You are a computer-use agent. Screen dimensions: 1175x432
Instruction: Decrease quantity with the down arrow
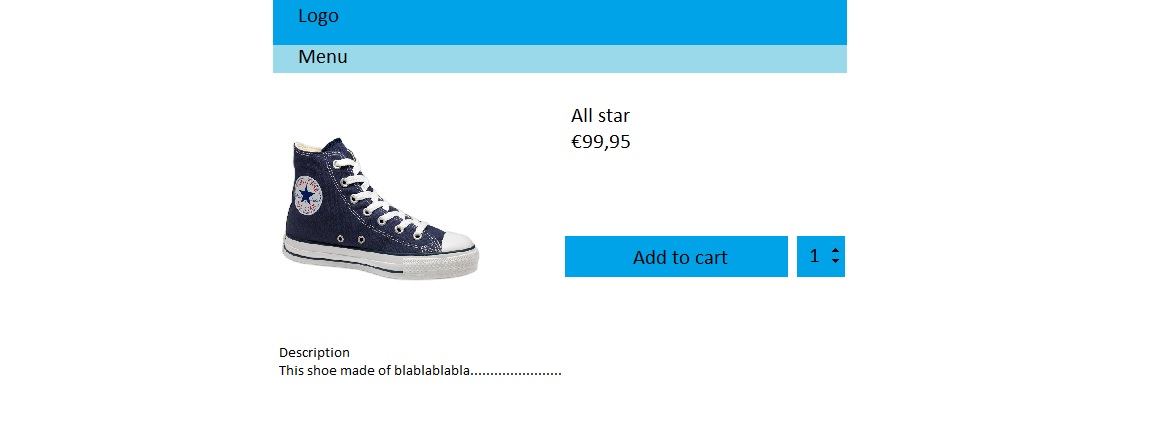tap(835, 264)
